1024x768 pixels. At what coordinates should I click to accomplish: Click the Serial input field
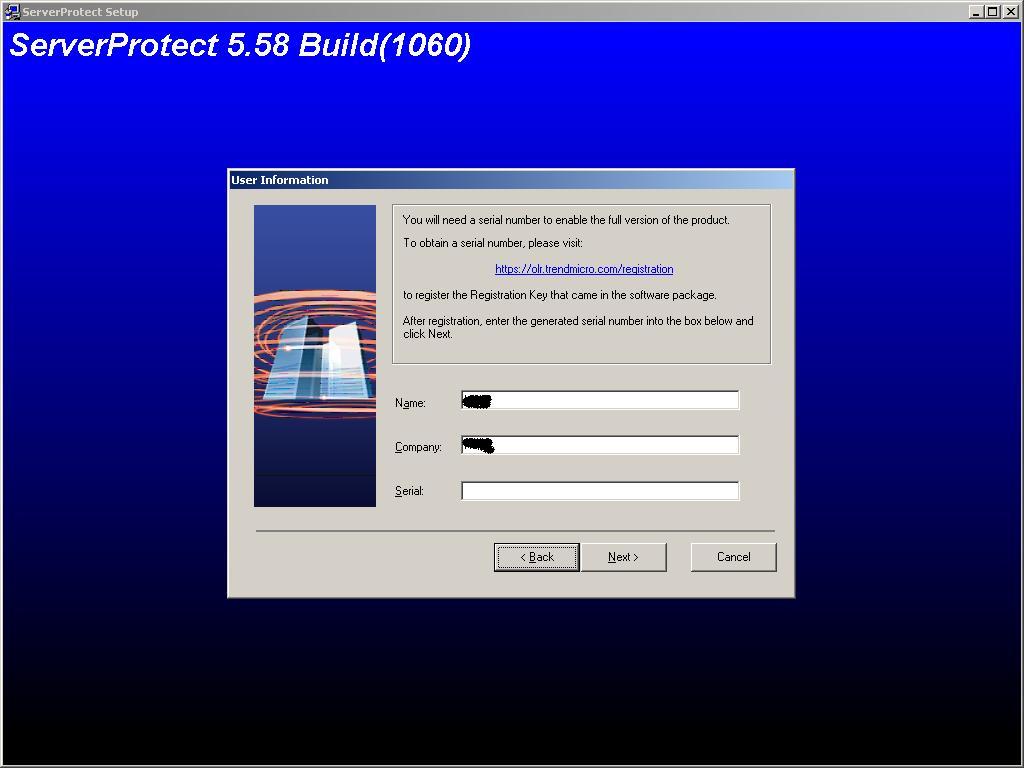599,490
